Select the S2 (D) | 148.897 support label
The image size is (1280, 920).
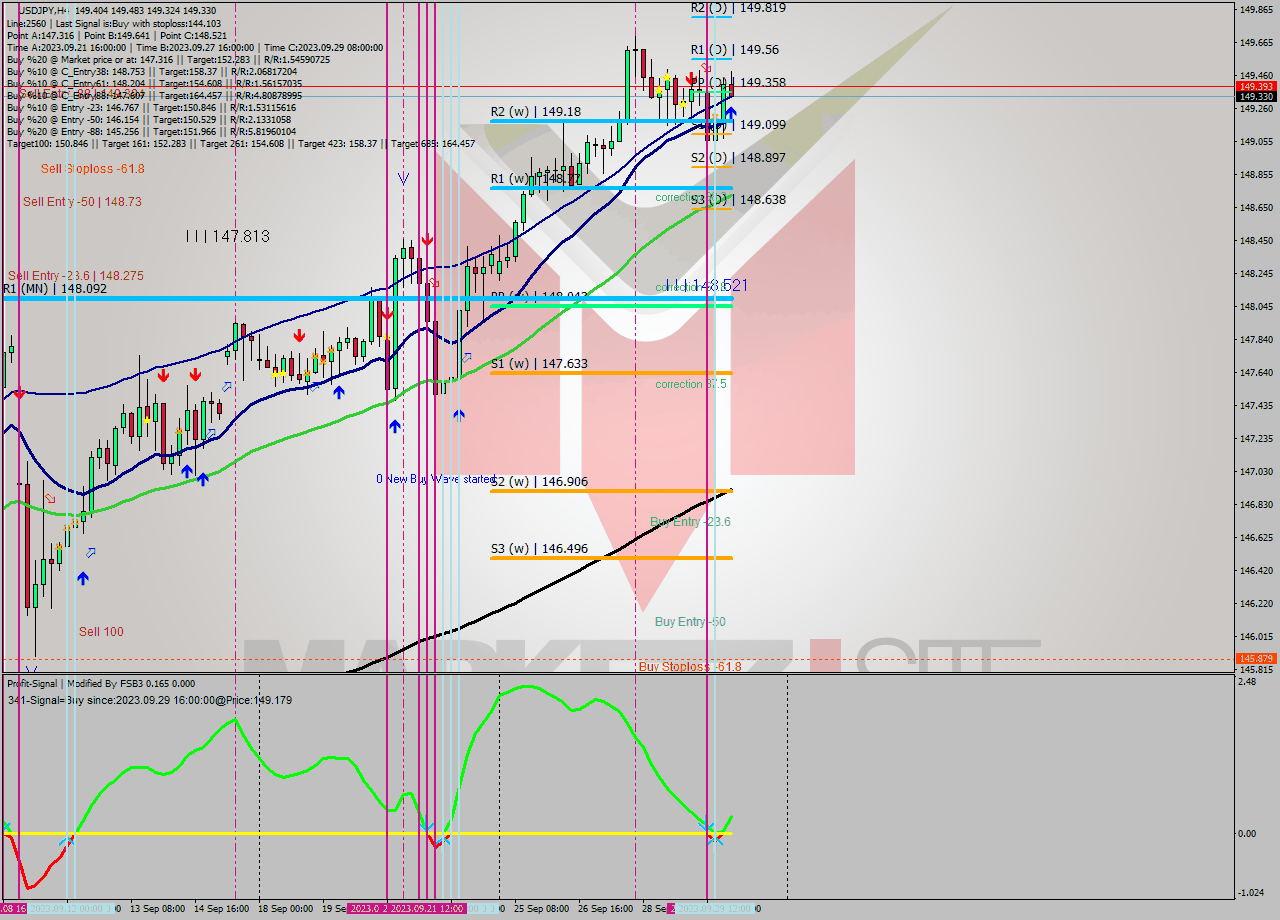pos(738,158)
